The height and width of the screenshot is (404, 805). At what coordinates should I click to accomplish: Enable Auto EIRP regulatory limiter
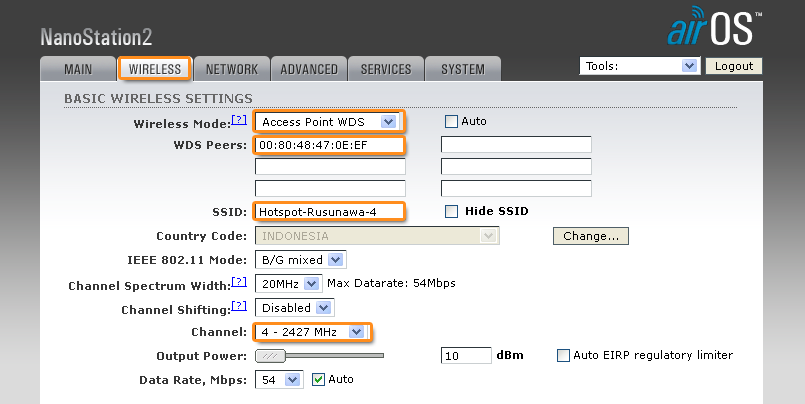click(563, 355)
